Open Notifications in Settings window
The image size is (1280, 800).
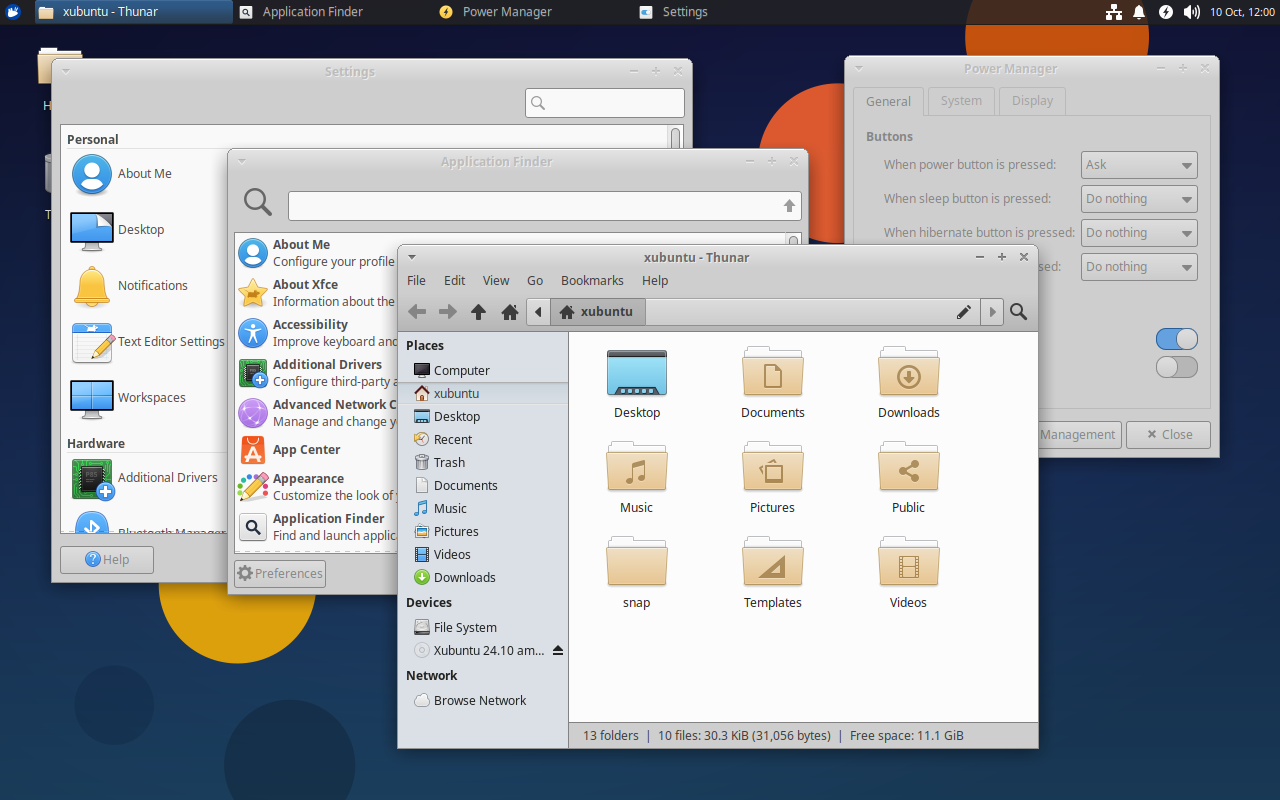(130, 286)
